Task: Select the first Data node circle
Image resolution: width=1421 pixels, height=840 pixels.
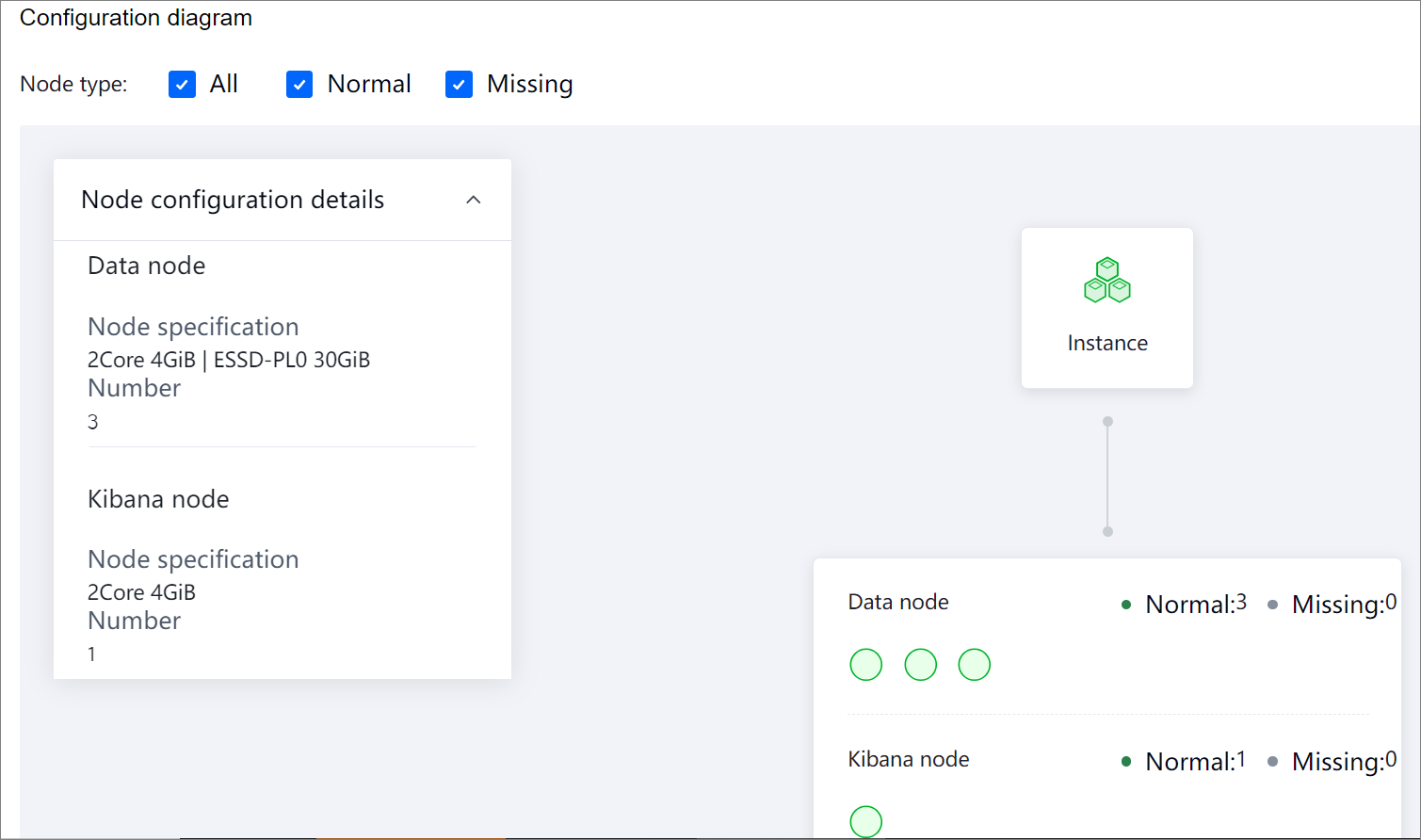Action: click(x=866, y=665)
